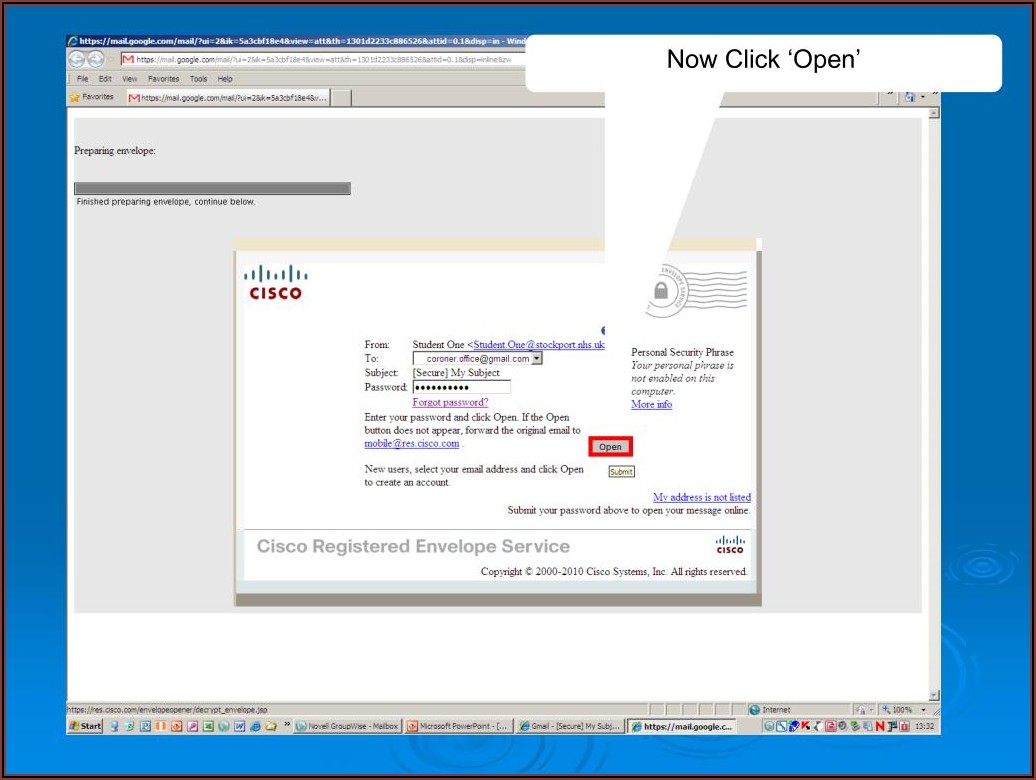This screenshot has height=780, width=1036.
Task: Click the envelope padlock stamp icon
Action: coord(661,291)
